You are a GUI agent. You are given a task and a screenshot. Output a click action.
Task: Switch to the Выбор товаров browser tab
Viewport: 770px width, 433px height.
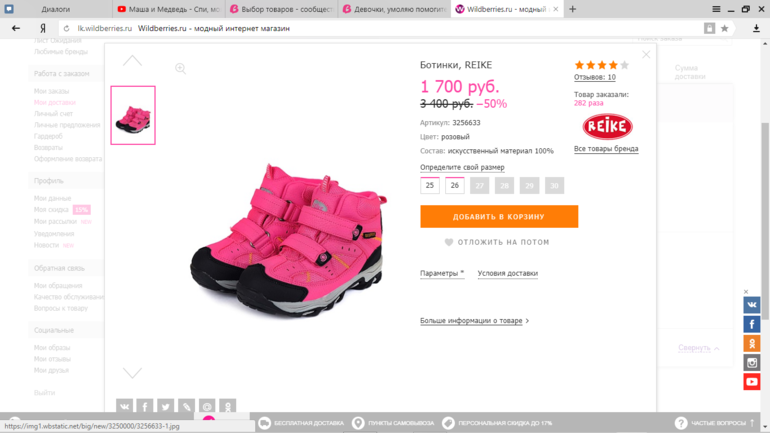pyautogui.click(x=281, y=9)
